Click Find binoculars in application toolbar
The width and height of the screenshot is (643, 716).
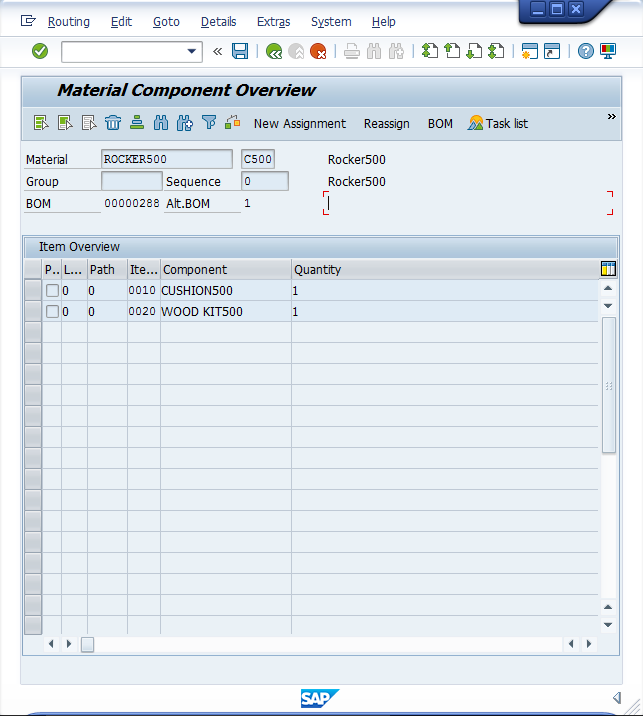161,123
